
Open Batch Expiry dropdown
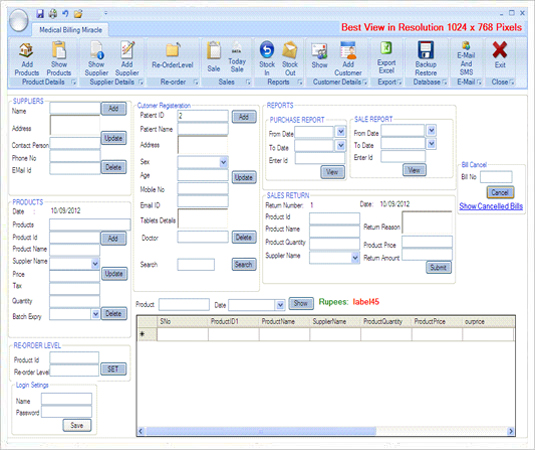click(95, 314)
